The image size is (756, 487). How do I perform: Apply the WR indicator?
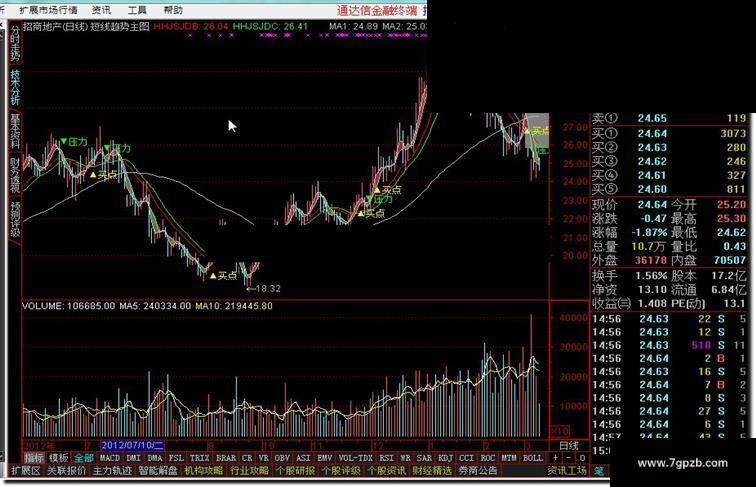click(x=405, y=458)
